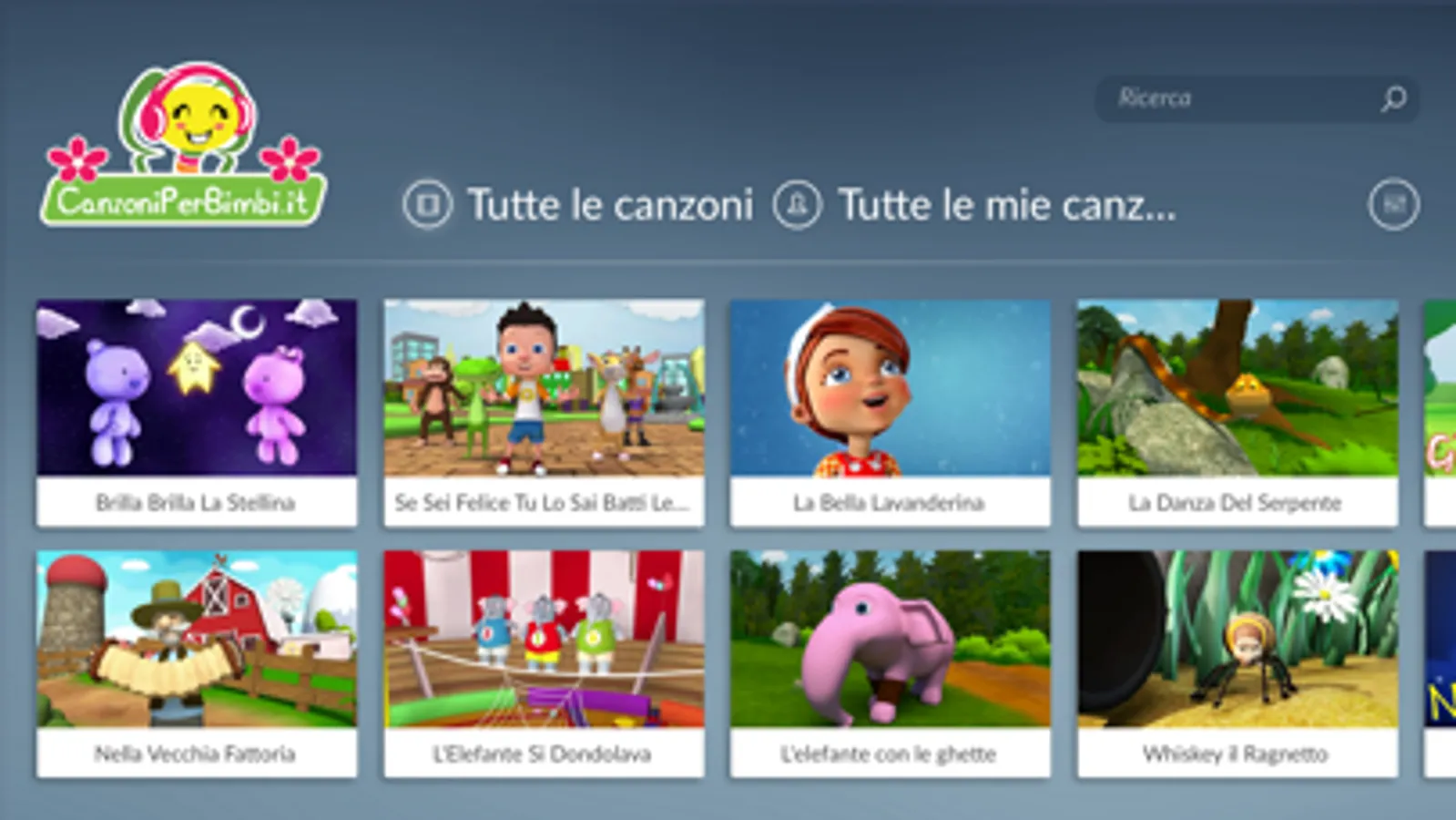Open the Tutte le canzoni tab
Screen dimensions: 1456x820
tap(610, 204)
